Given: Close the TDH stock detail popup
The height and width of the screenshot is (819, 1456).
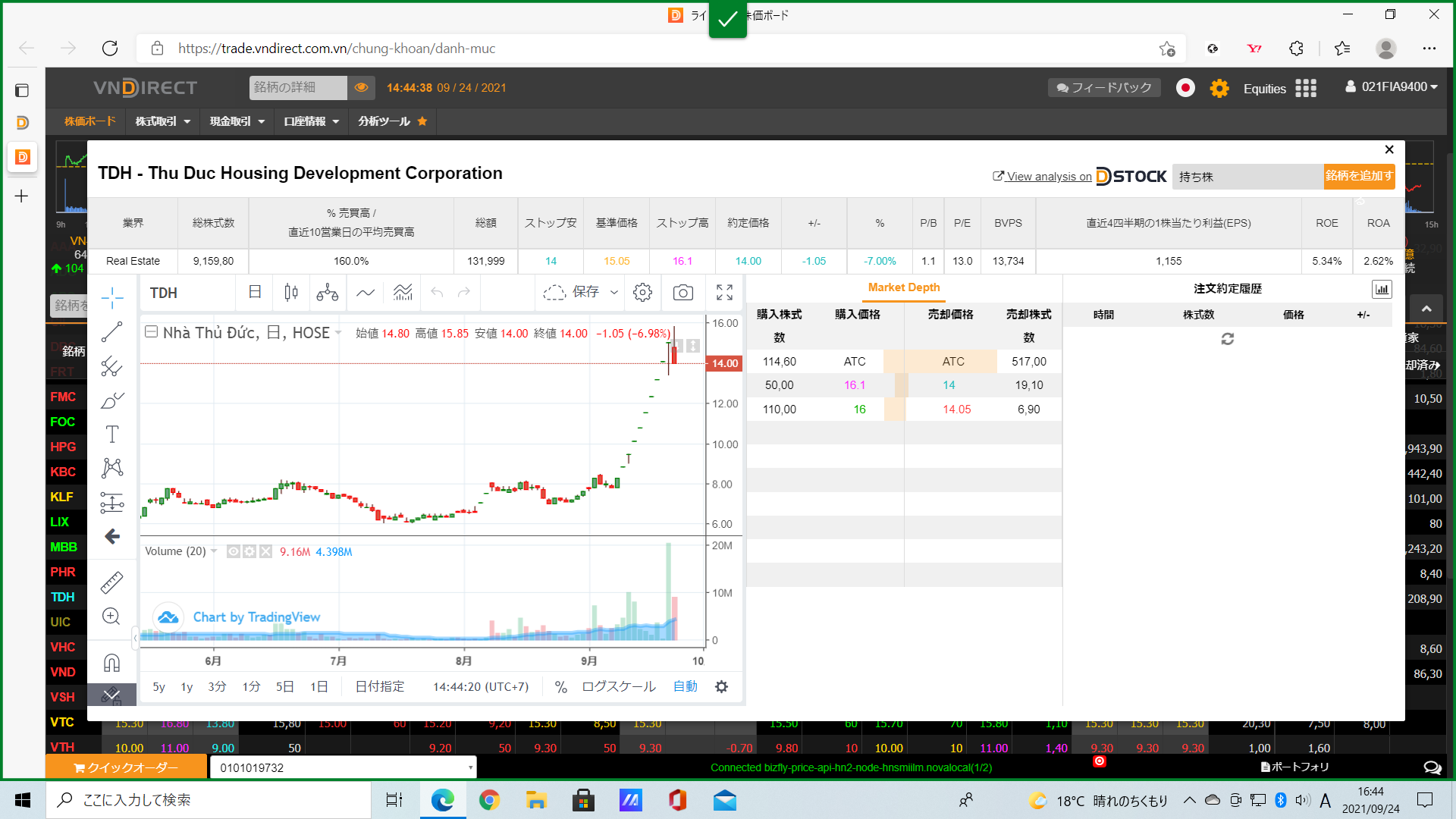Looking at the screenshot, I should (x=1389, y=149).
